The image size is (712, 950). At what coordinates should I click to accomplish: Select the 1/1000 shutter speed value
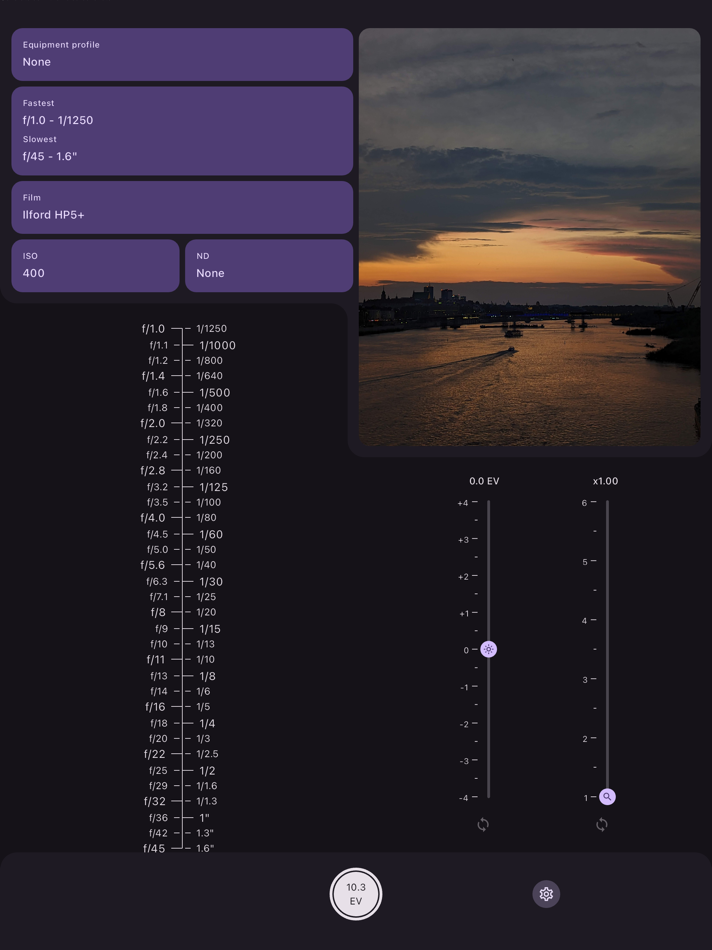[218, 345]
